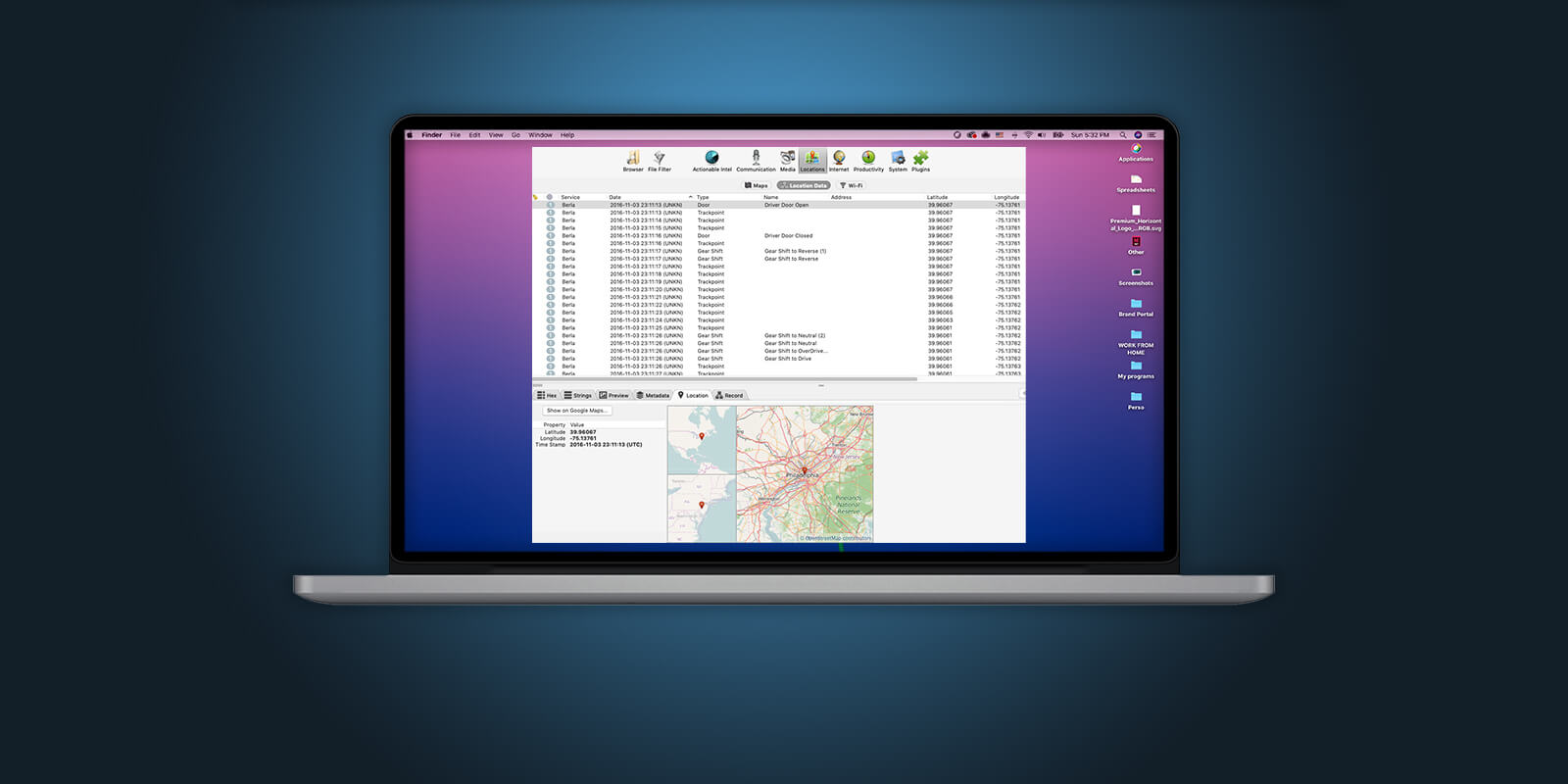1568x784 pixels.
Task: Click the North America overview map
Action: point(702,440)
